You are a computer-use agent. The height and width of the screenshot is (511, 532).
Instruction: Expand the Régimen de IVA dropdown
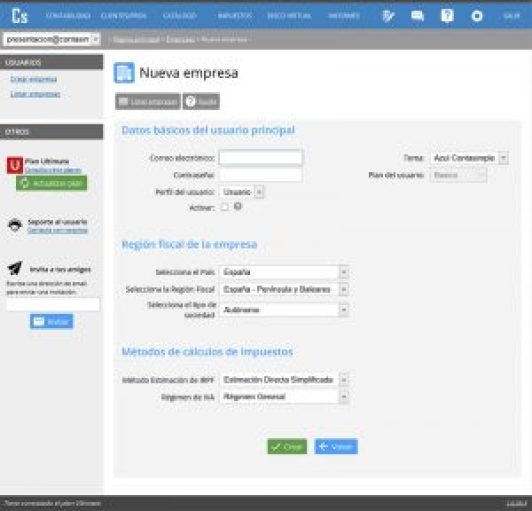pyautogui.click(x=284, y=397)
